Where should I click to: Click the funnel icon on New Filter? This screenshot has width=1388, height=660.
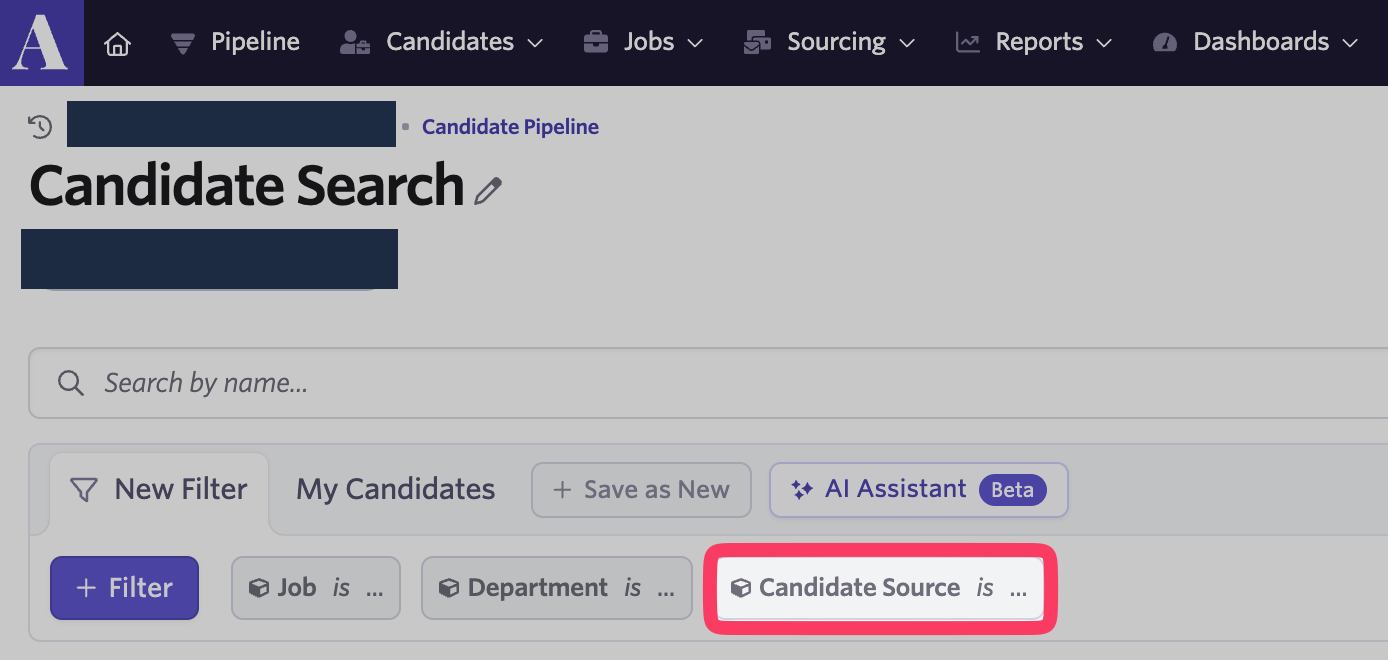(x=85, y=490)
